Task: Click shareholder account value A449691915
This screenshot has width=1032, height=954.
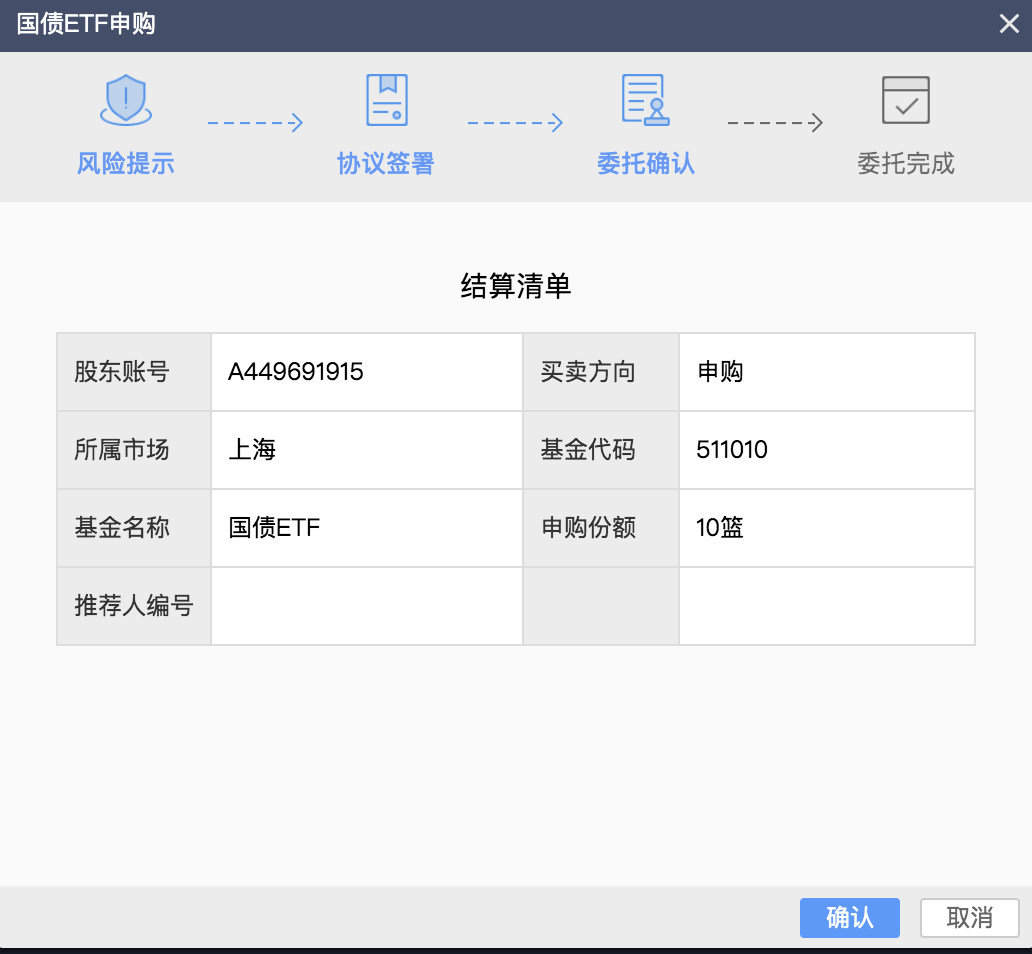Action: coord(296,372)
